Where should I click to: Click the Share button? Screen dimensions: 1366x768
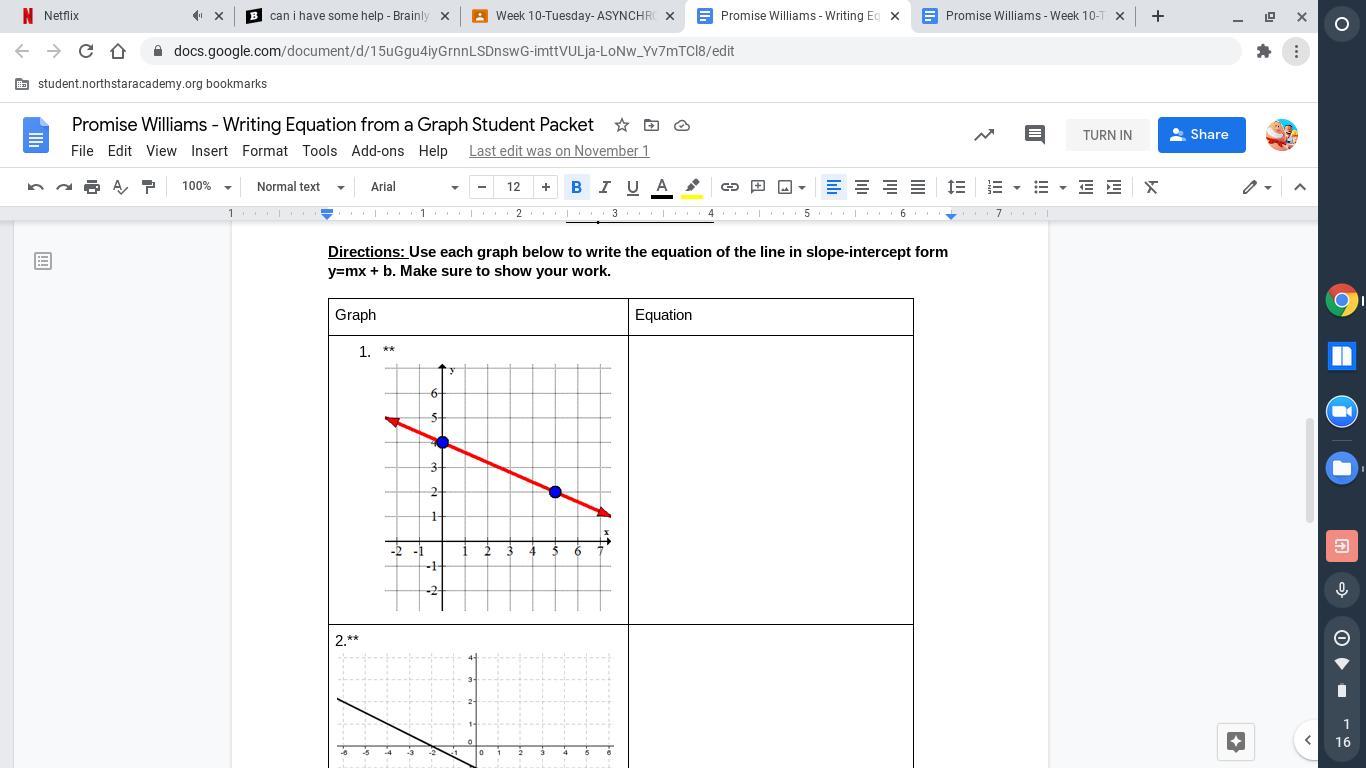[x=1202, y=135]
